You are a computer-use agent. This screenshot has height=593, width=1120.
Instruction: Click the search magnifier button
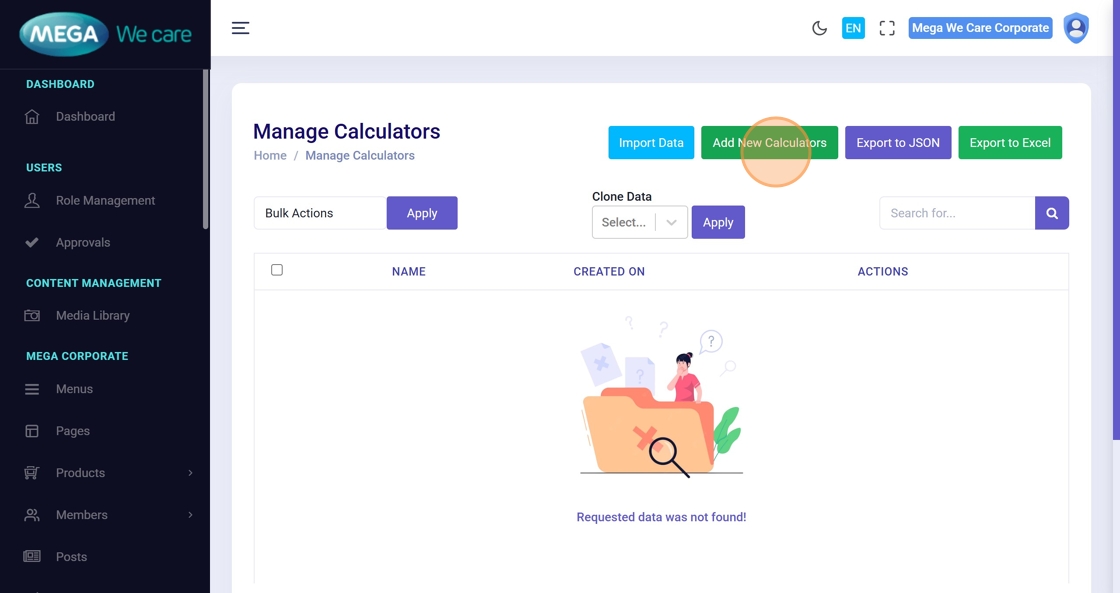[x=1052, y=213]
